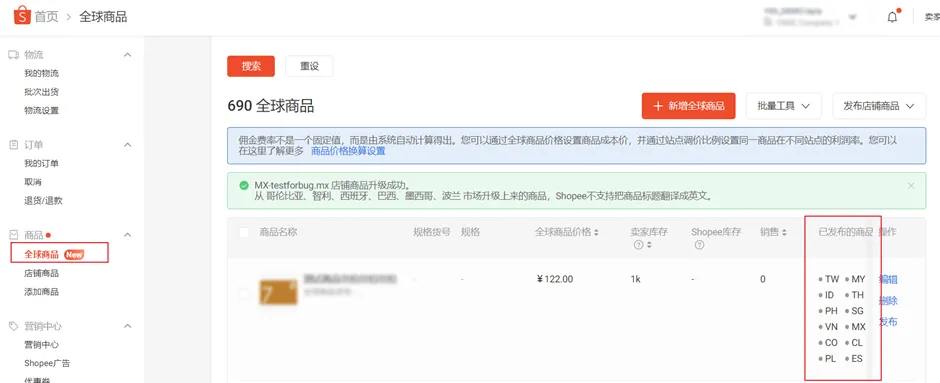
Task: Click the green success checkmark icon
Action: pyautogui.click(x=243, y=186)
